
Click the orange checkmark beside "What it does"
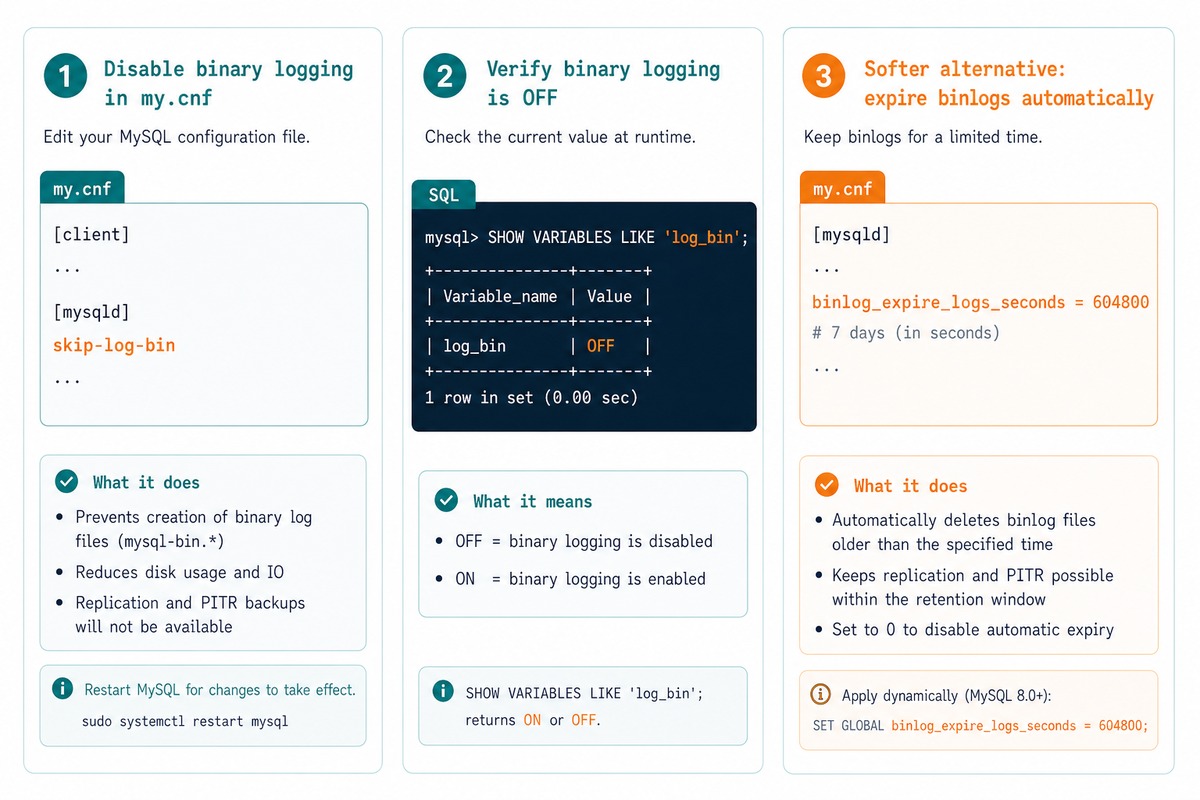826,486
